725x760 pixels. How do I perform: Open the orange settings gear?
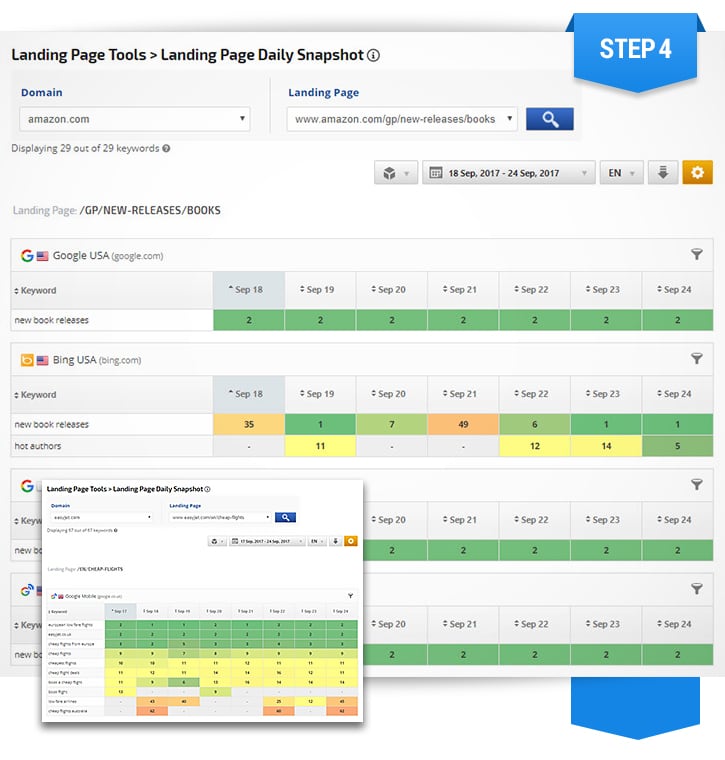(x=697, y=173)
